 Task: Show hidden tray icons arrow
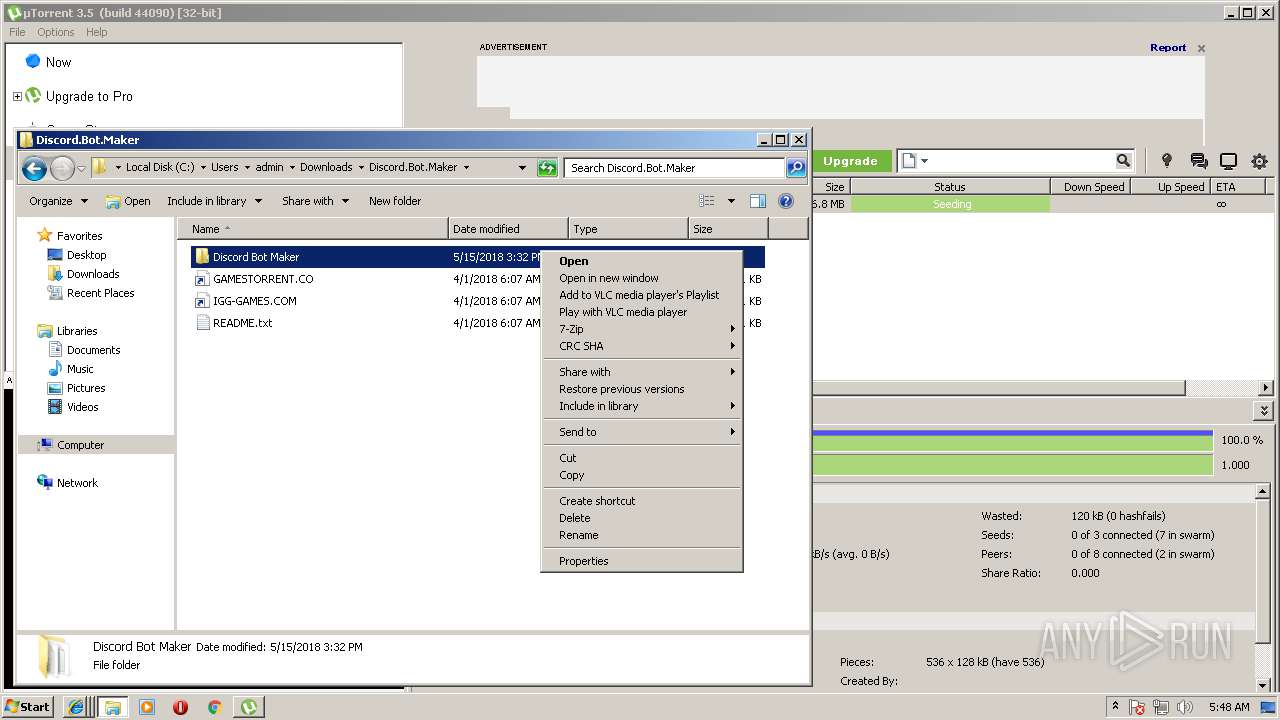pos(1116,706)
